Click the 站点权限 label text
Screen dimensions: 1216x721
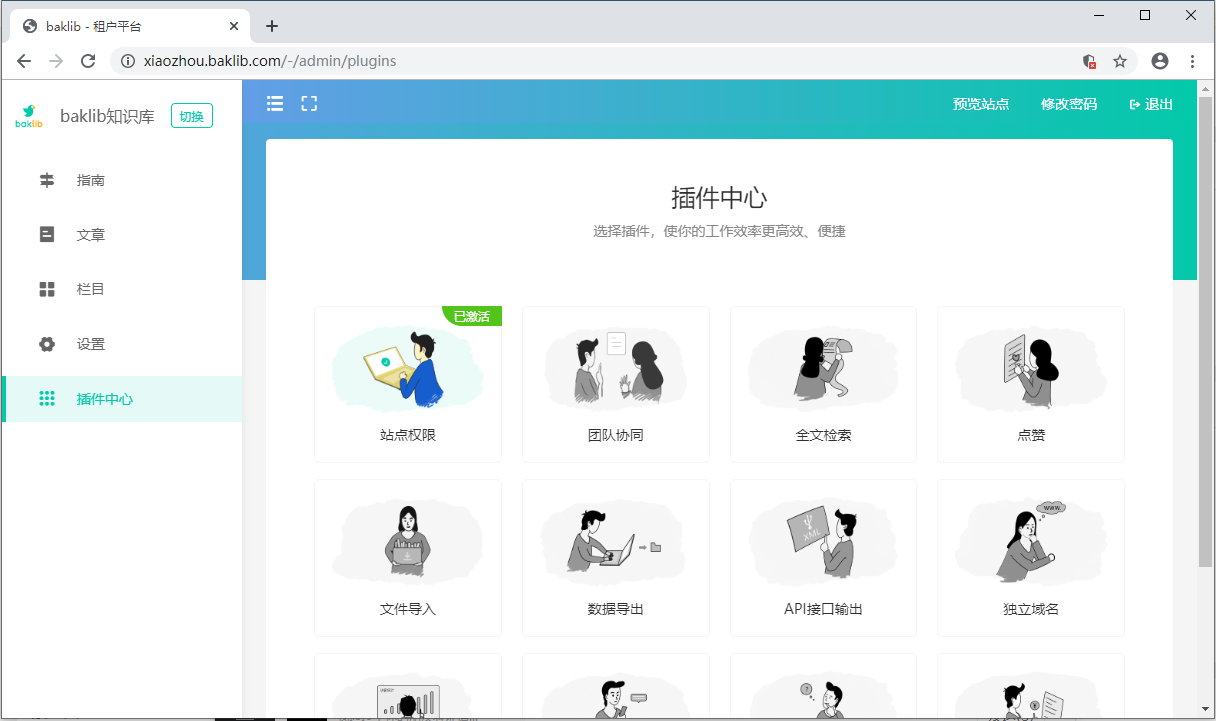tap(408, 436)
